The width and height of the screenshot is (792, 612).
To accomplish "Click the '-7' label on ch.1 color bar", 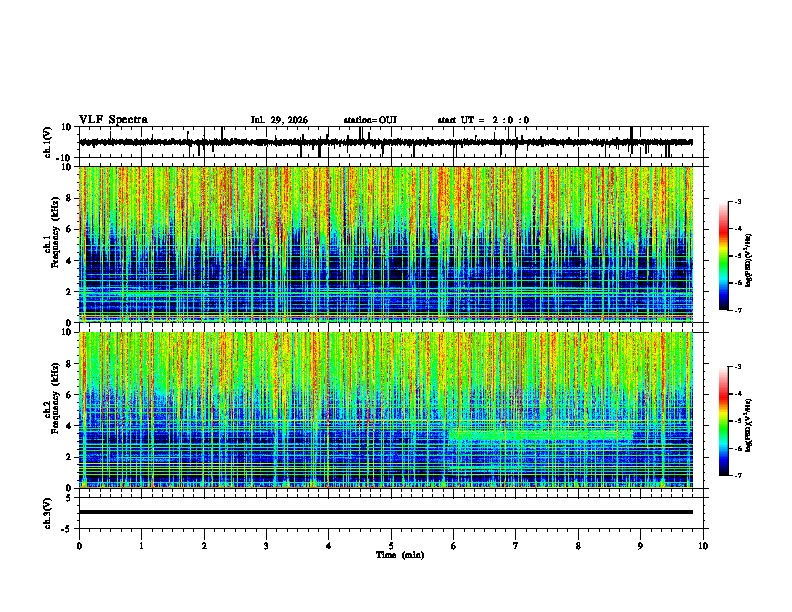I will pyautogui.click(x=737, y=310).
